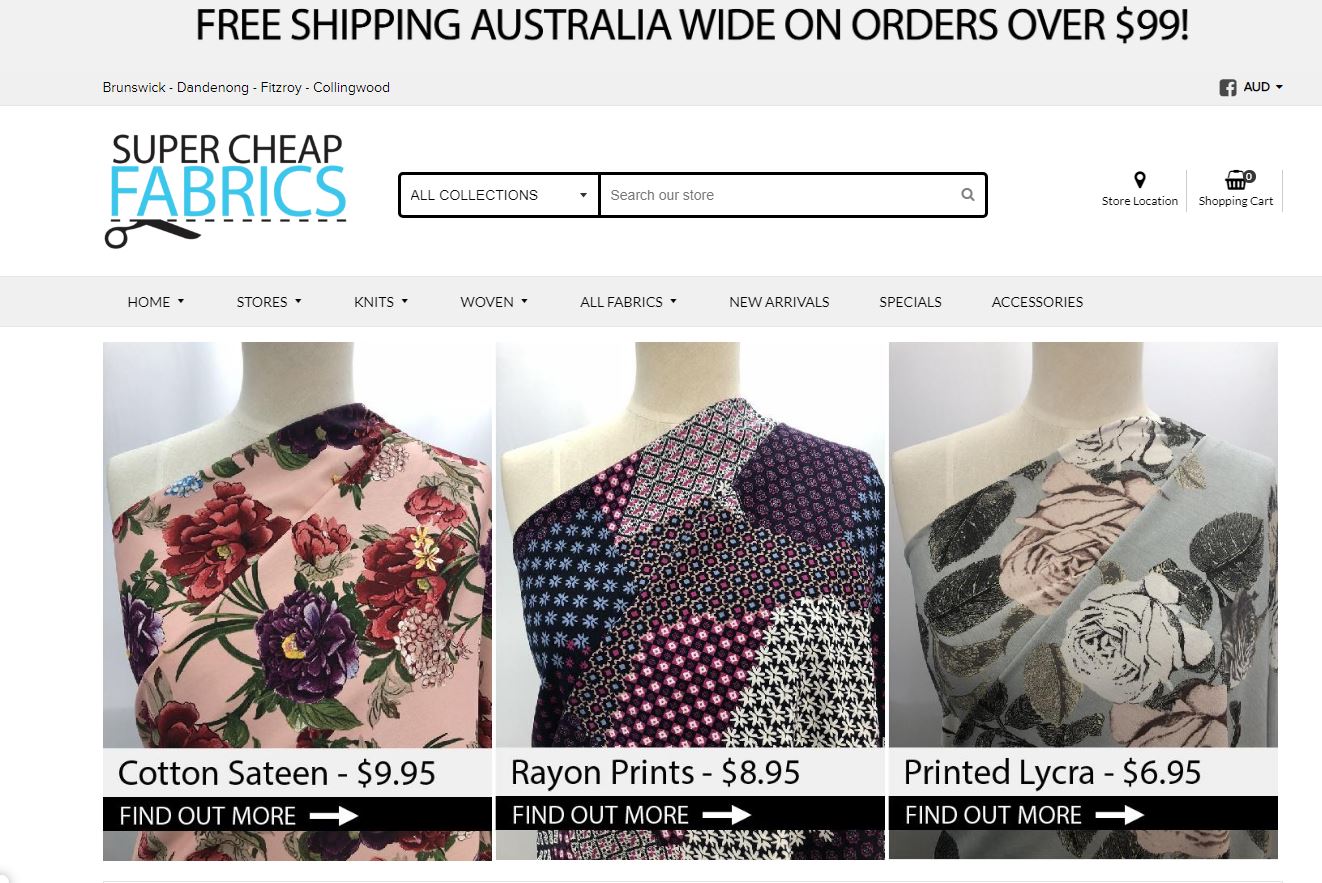Go to NEW ARRIVALS page
Viewport: 1322px width, 883px height.
(779, 302)
